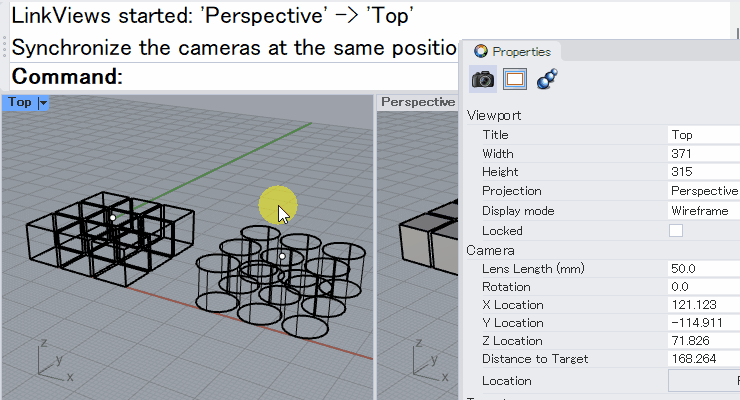Click the Command prompt input line
The width and height of the screenshot is (740, 400).
234,76
